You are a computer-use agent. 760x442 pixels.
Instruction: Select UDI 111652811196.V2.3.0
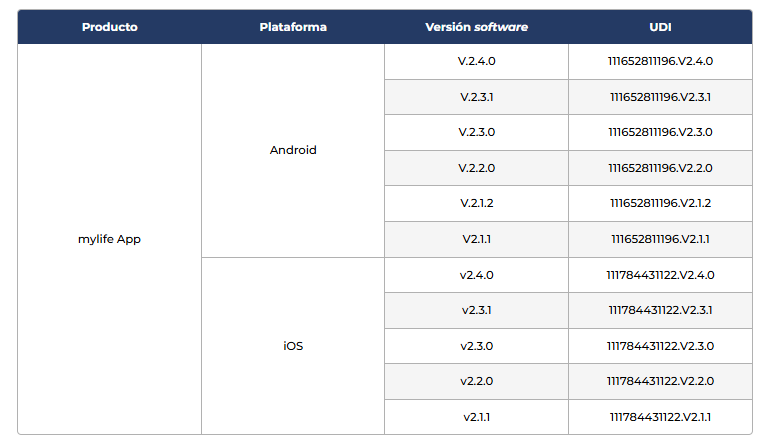[660, 132]
